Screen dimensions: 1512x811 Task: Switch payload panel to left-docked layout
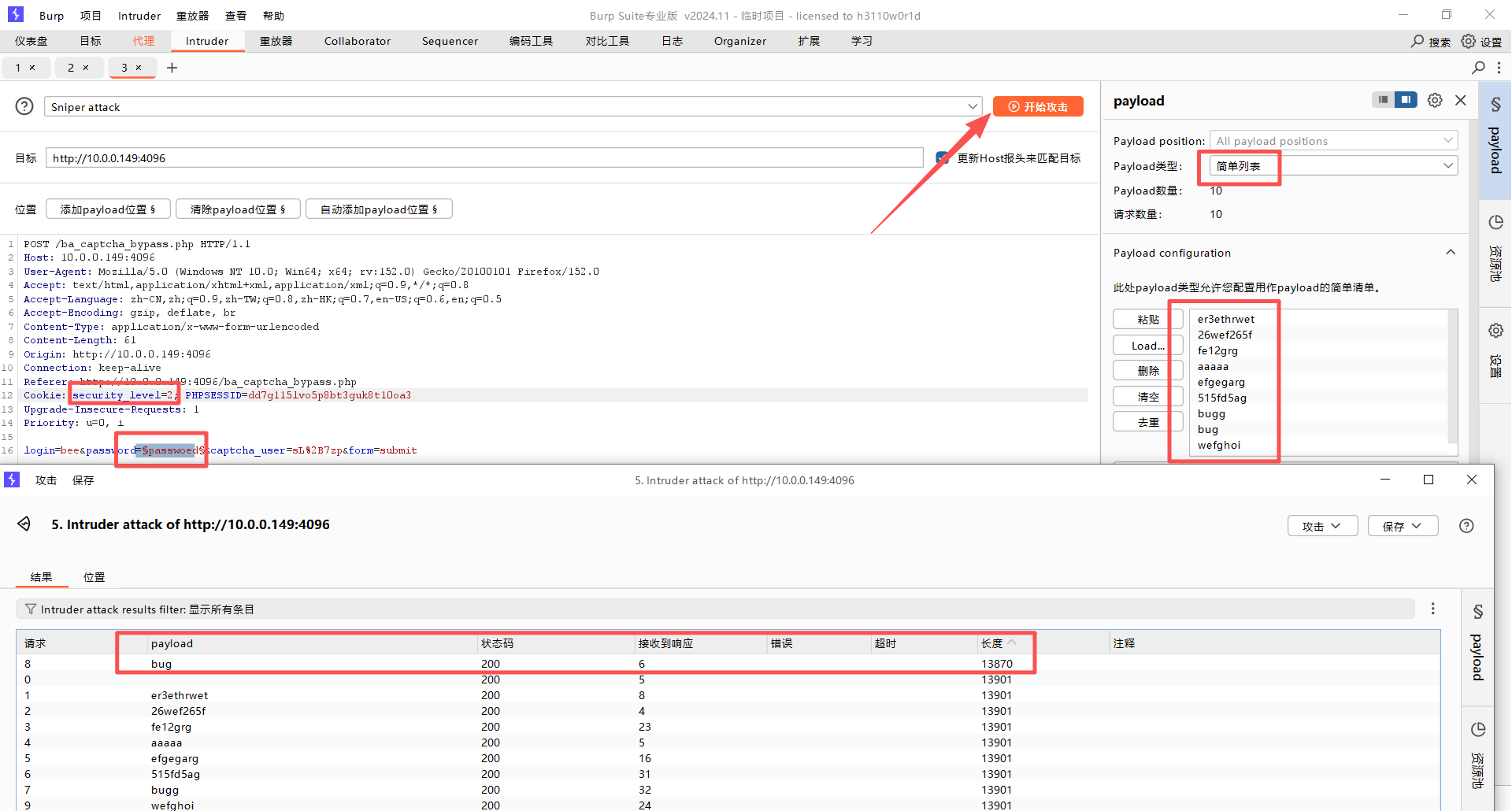[x=1383, y=100]
